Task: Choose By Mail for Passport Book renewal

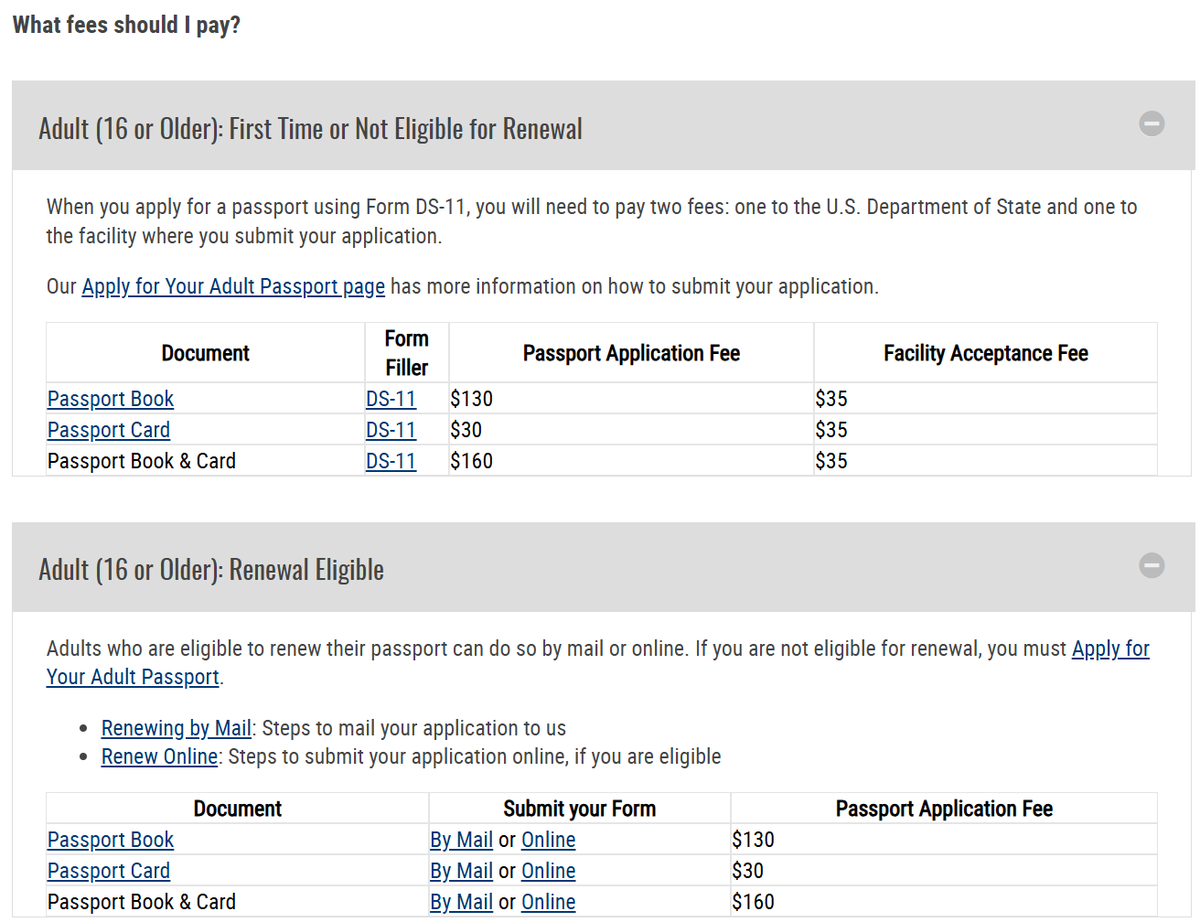Action: 461,840
